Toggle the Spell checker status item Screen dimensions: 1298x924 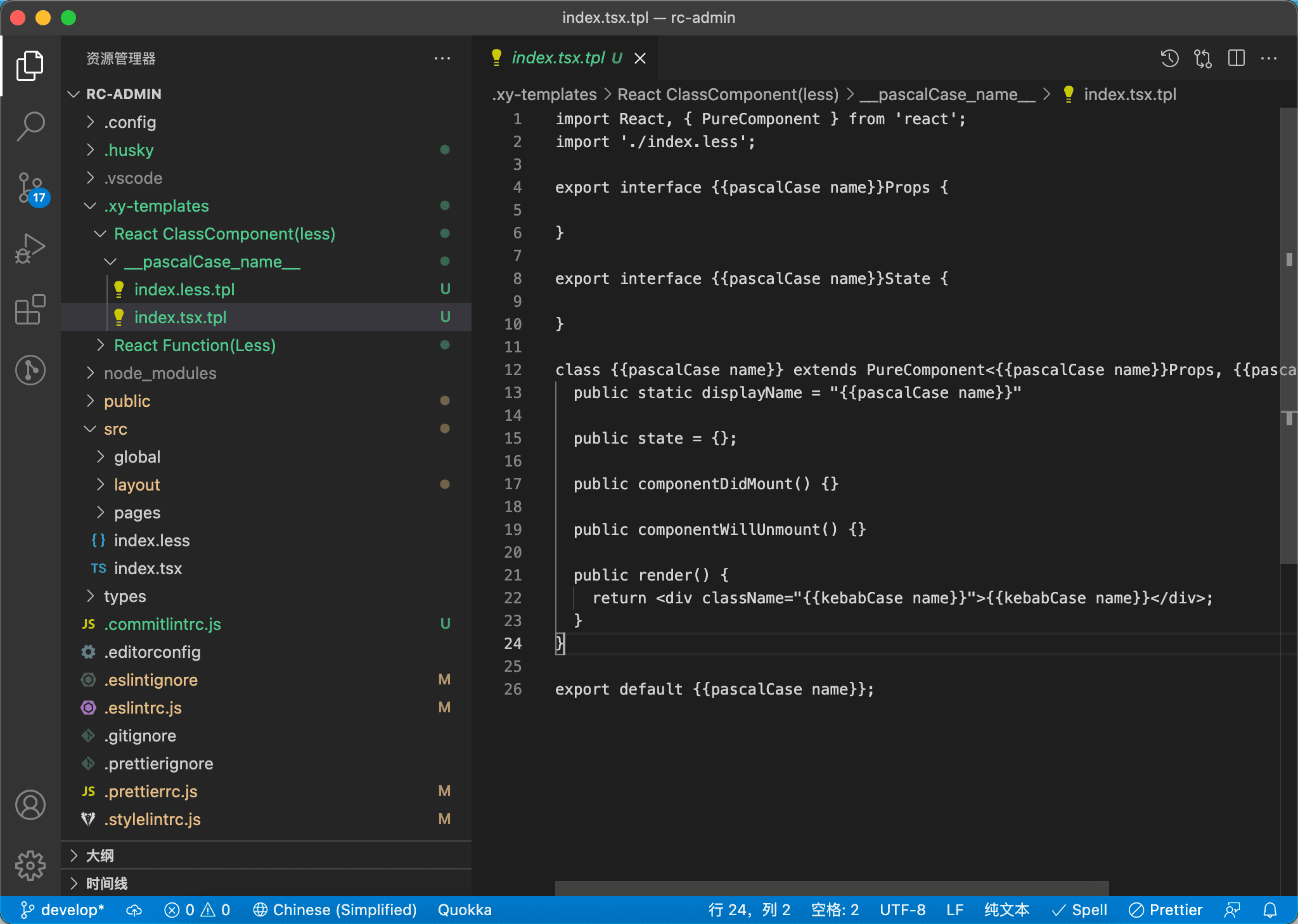click(1079, 910)
